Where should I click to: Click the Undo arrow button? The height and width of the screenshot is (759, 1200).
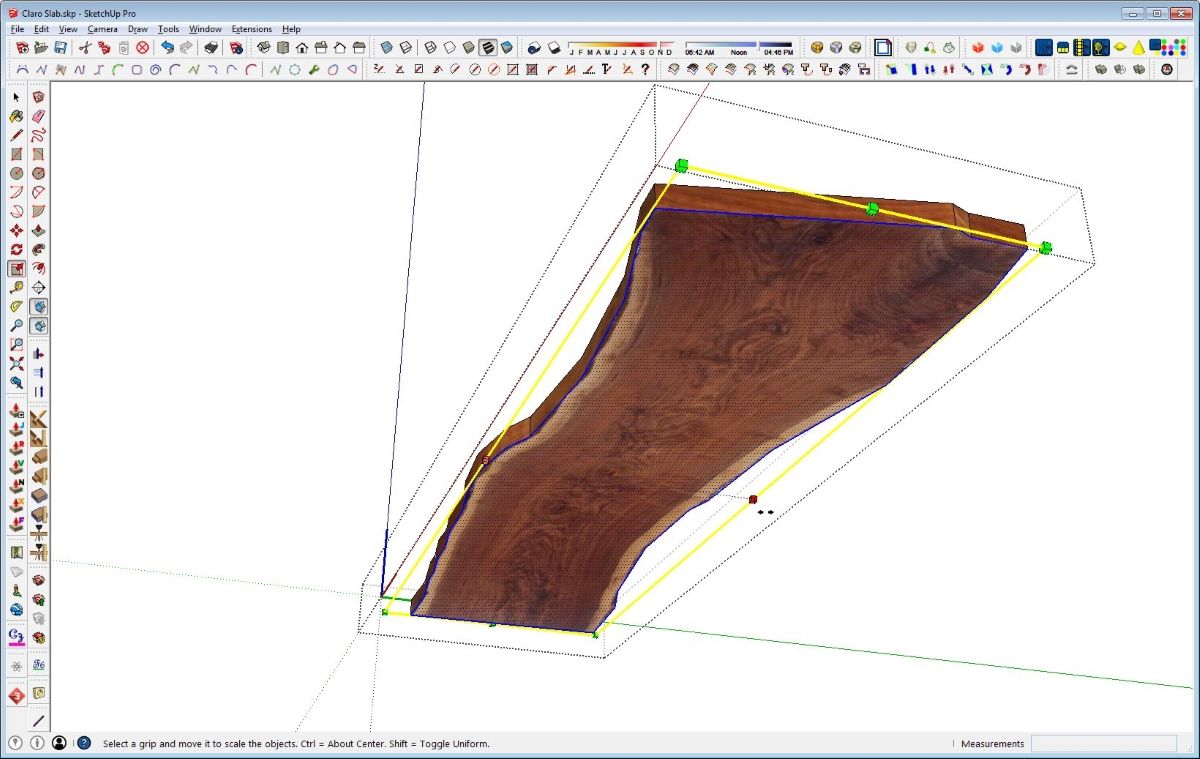[168, 47]
